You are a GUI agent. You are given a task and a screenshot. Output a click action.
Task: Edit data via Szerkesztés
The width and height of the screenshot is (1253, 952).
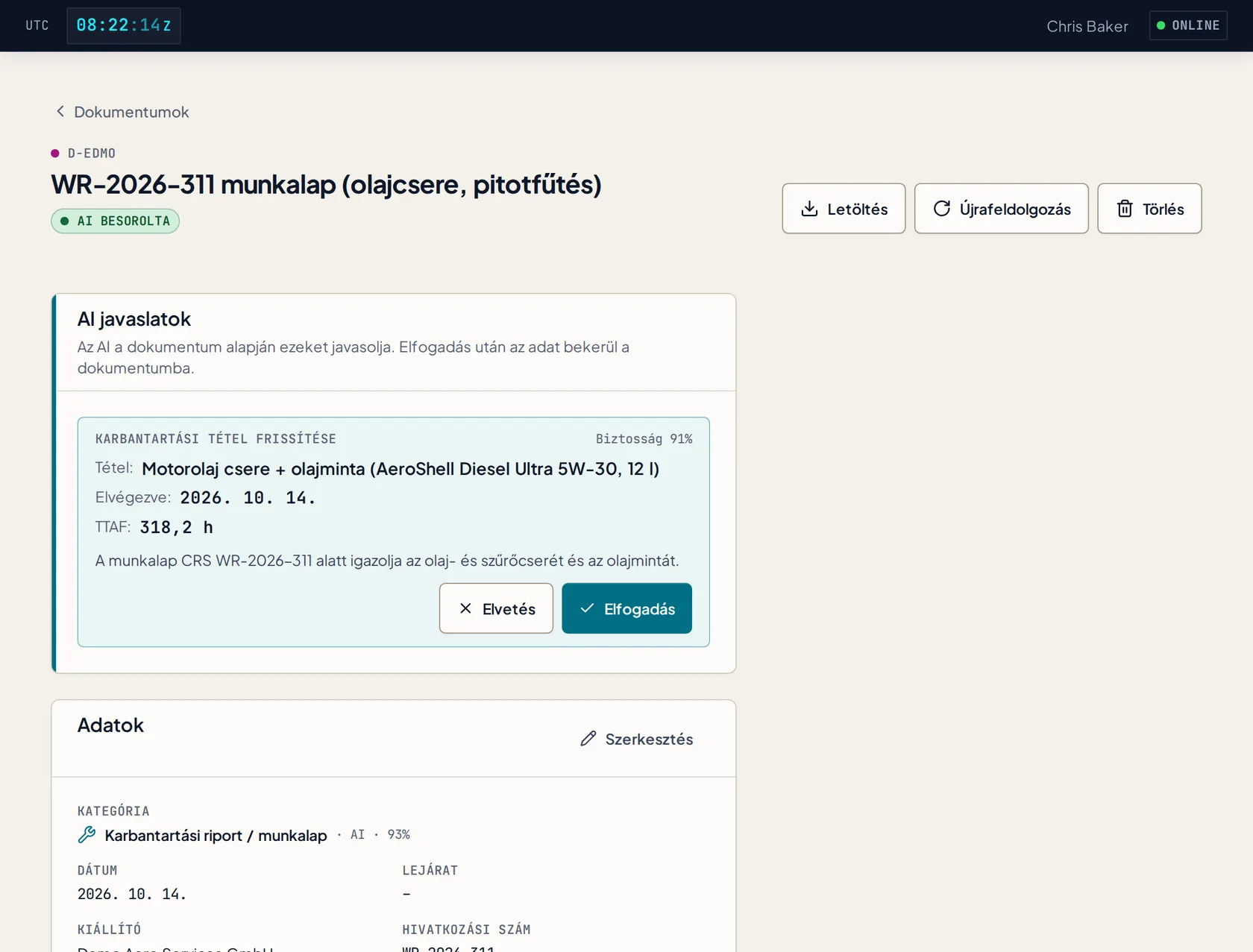point(637,739)
